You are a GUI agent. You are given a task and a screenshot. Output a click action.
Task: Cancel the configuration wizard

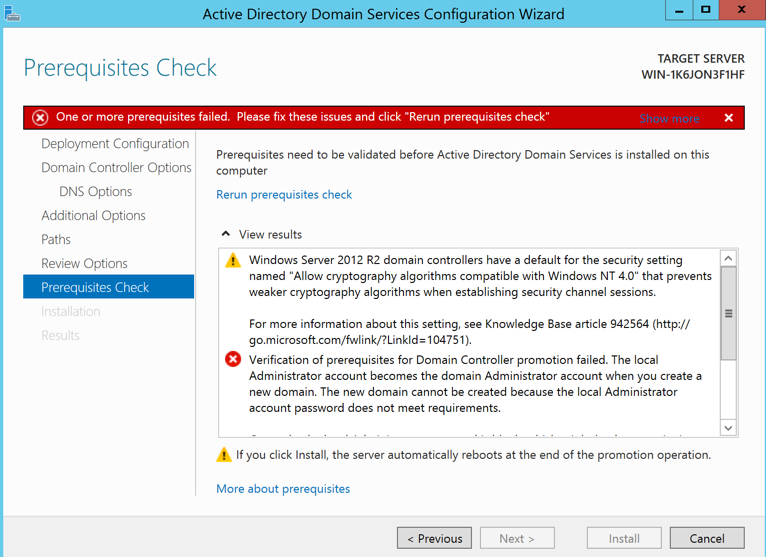click(706, 538)
